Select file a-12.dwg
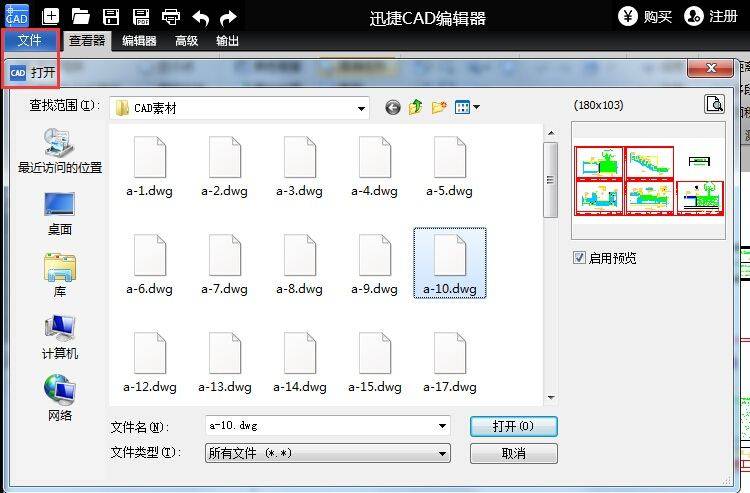The image size is (750, 493). (150, 363)
